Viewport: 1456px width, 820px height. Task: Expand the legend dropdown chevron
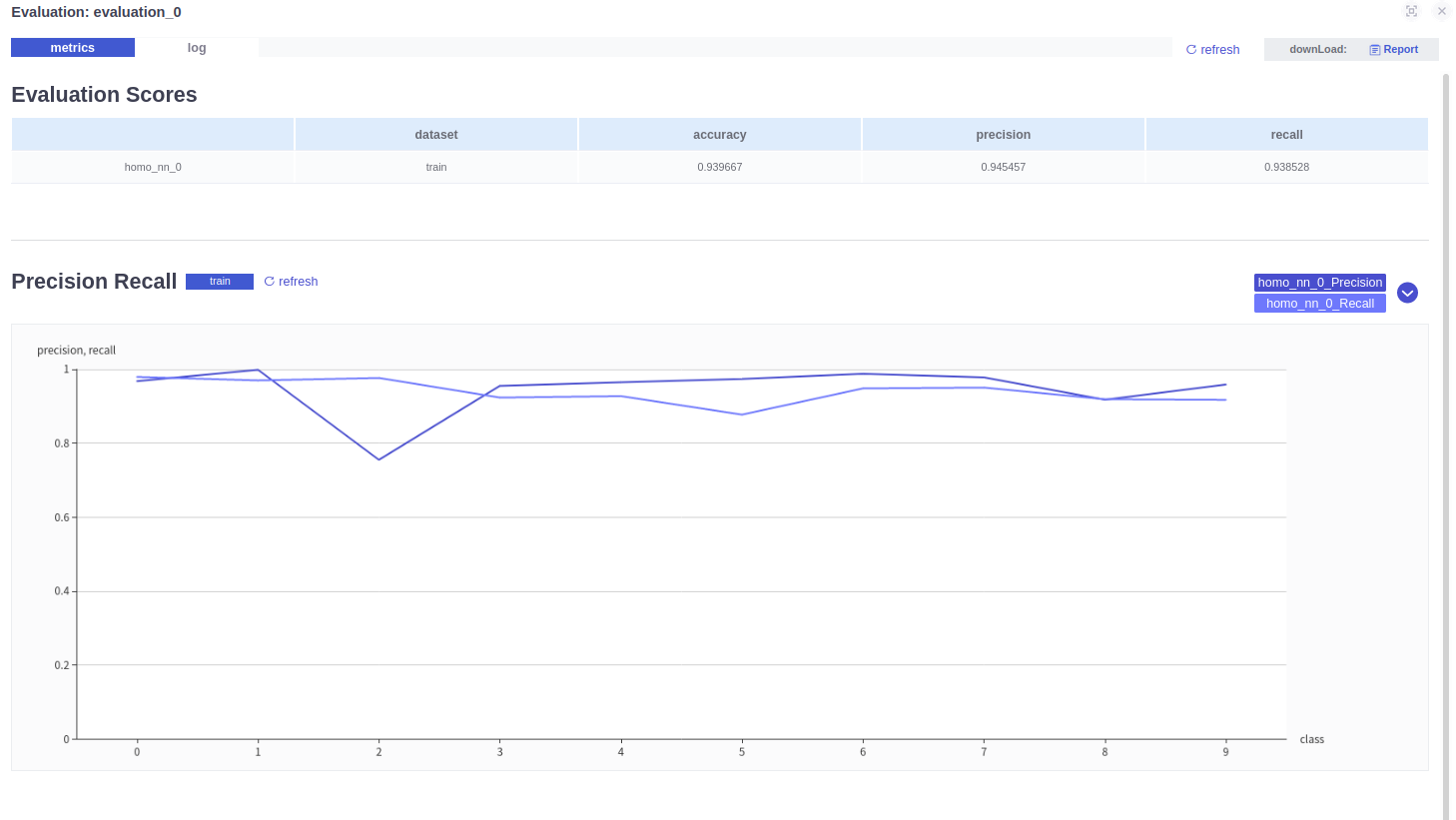tap(1407, 293)
